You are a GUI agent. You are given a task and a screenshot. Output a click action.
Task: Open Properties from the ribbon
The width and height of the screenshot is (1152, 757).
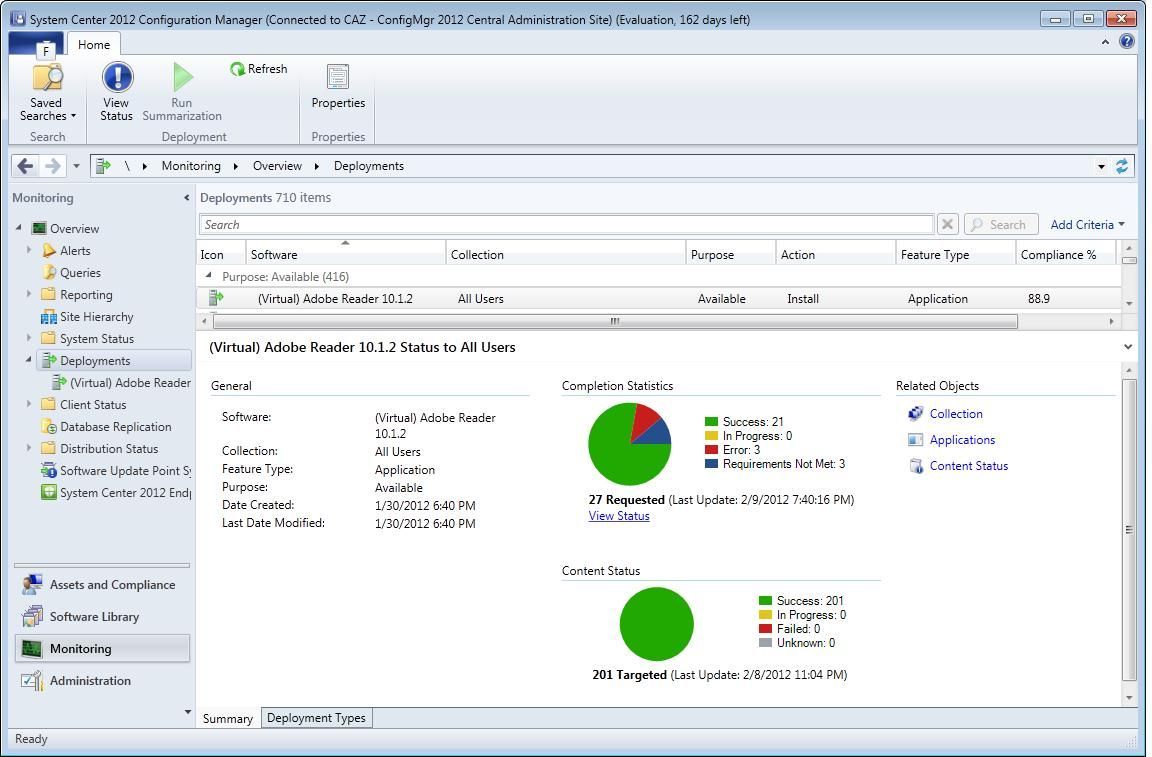(x=338, y=87)
